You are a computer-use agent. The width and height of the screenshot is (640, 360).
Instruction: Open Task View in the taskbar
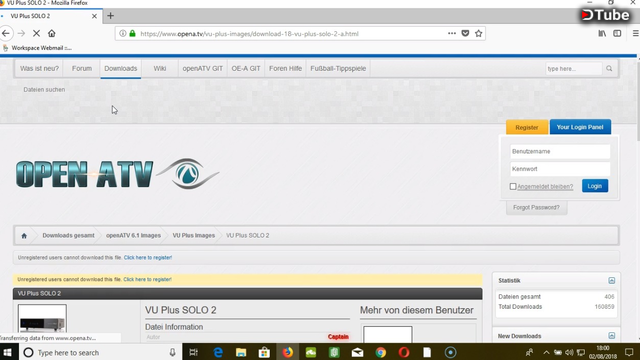(194, 352)
